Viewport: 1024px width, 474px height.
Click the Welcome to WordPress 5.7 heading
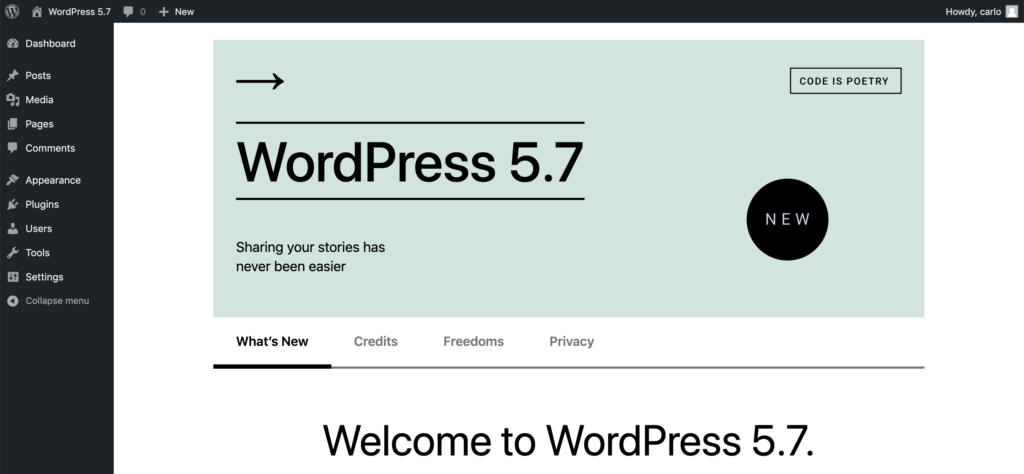[568, 441]
